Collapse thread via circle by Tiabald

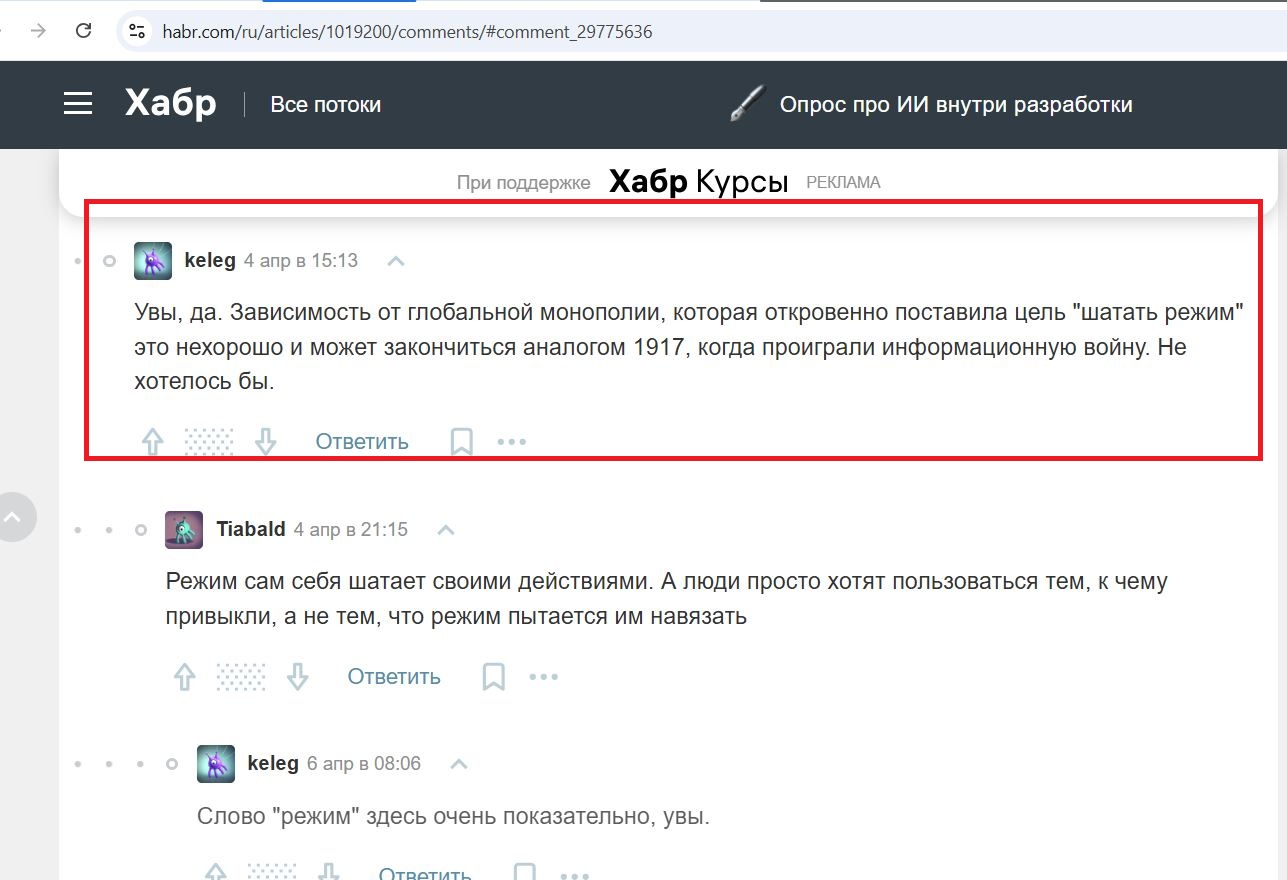point(142,529)
